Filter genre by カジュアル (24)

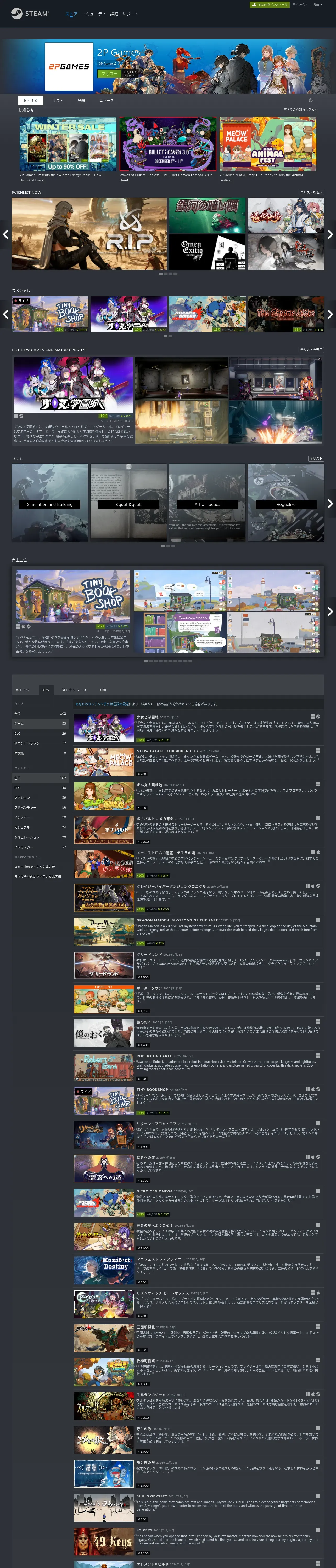[x=40, y=827]
